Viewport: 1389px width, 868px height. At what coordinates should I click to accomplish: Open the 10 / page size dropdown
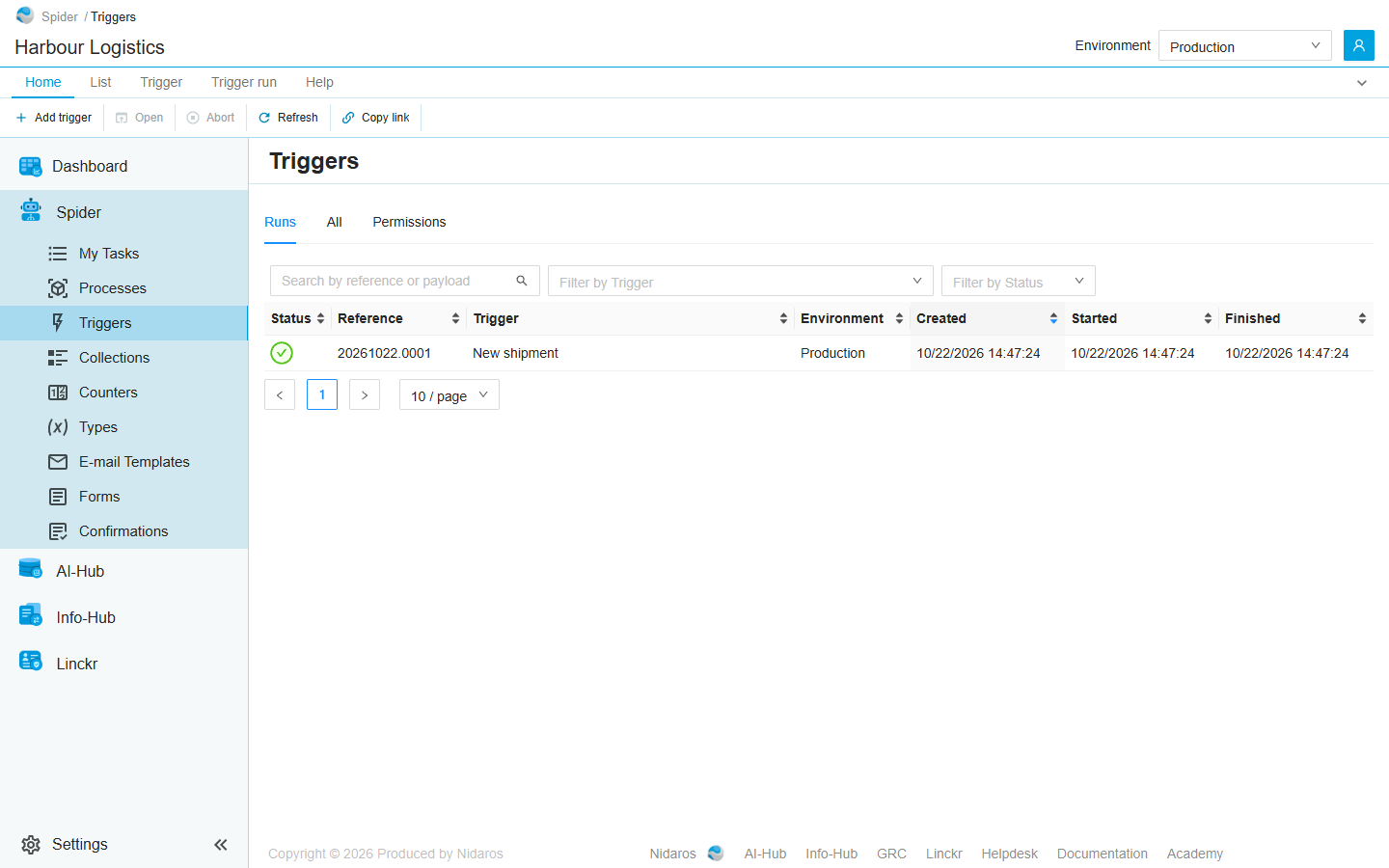[449, 394]
